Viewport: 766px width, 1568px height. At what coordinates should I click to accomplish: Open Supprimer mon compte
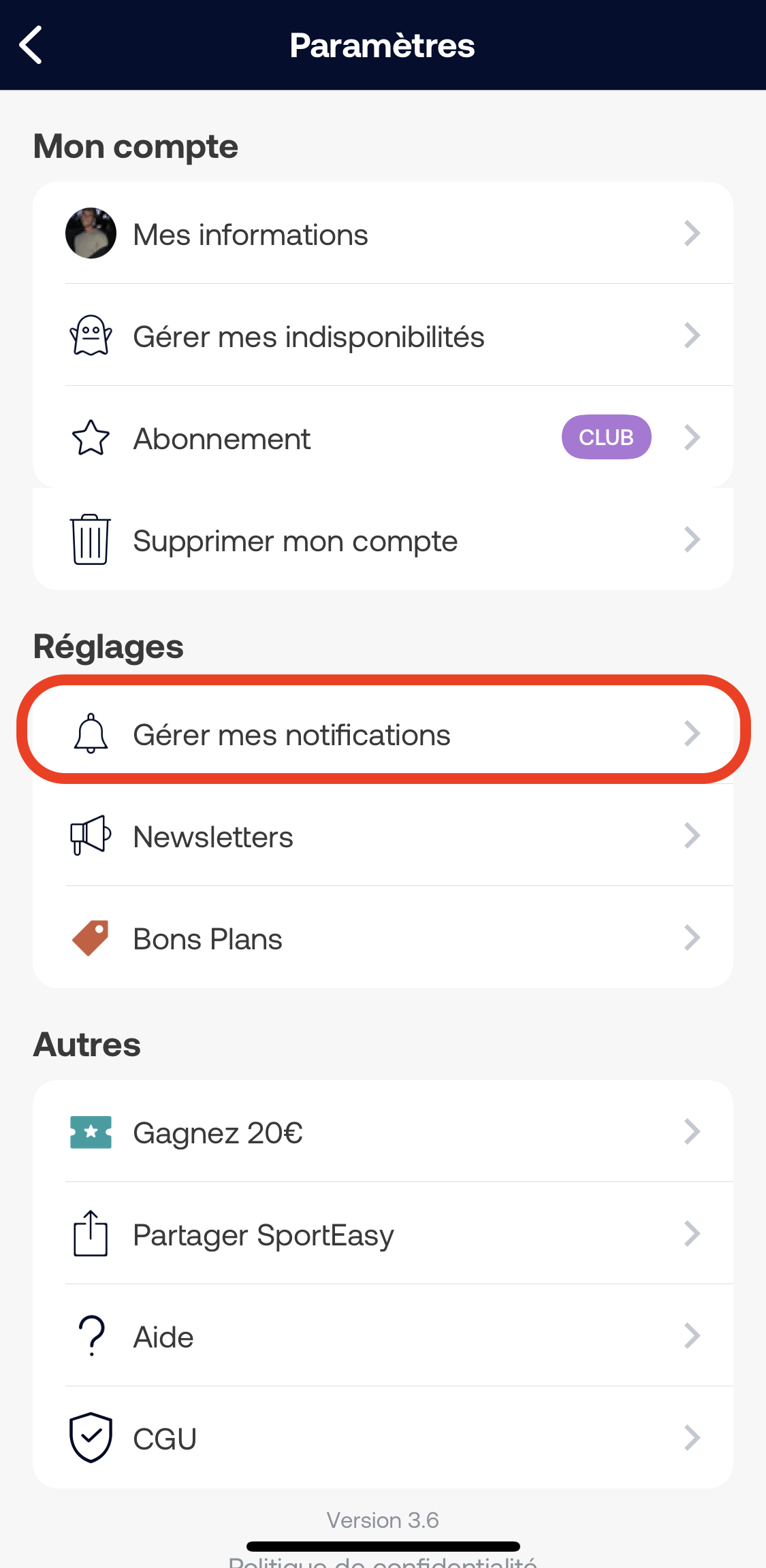383,539
